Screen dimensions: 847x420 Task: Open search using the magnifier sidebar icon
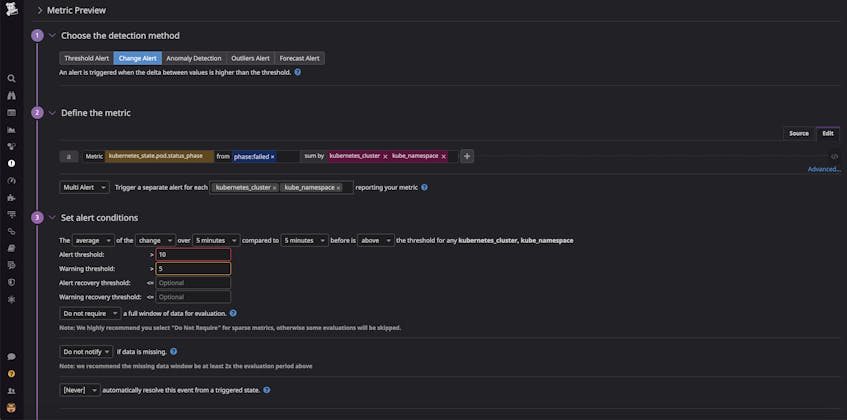point(11,78)
